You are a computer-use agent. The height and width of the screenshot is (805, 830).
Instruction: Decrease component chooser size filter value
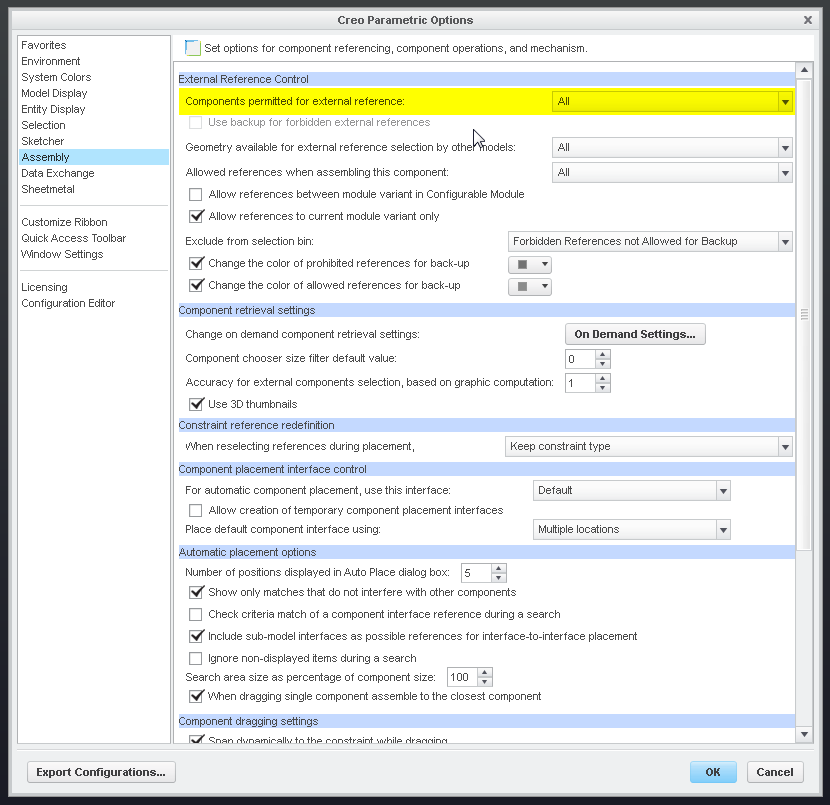[602, 364]
